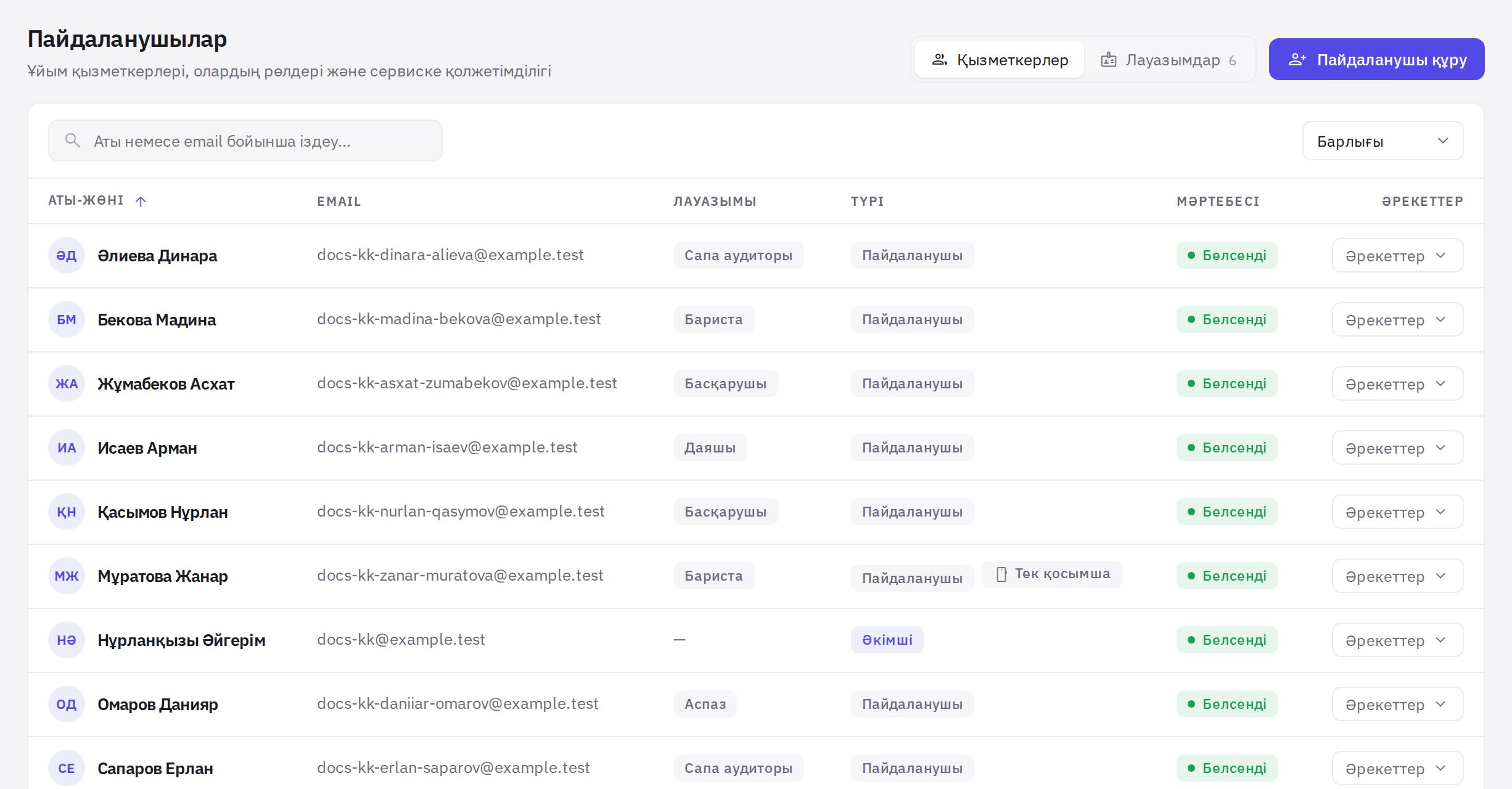
Task: Open Әрекеттер dropdown for Әлиева Динара
Action: tap(1397, 255)
